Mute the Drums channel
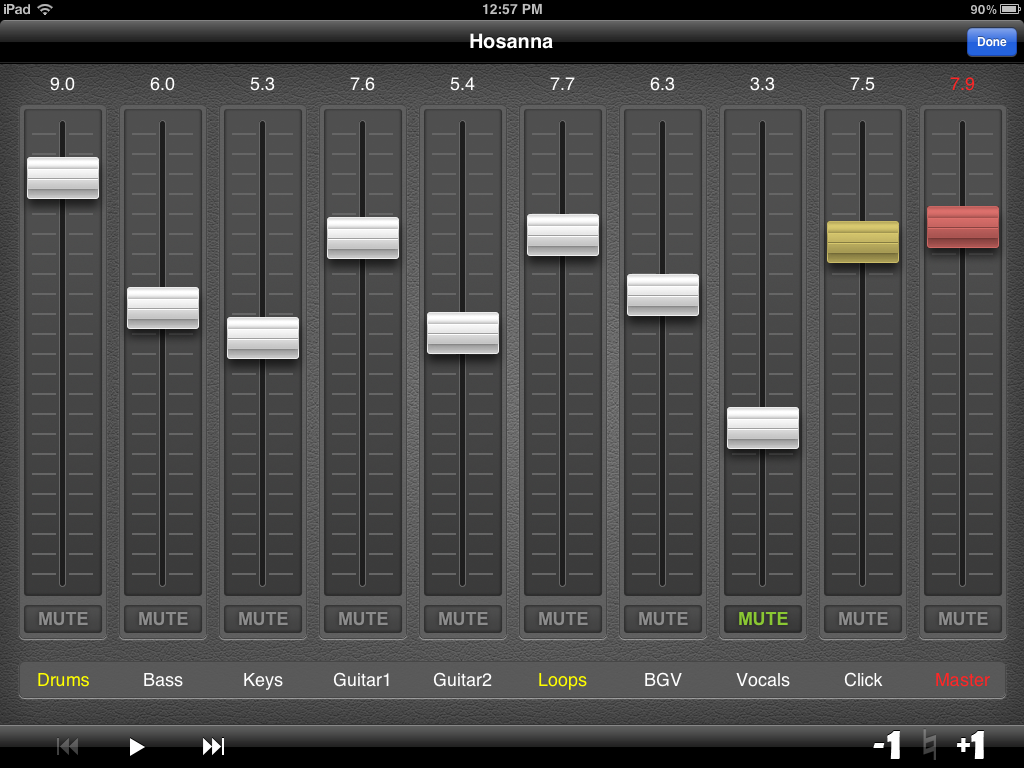This screenshot has height=768, width=1024. pyautogui.click(x=63, y=618)
